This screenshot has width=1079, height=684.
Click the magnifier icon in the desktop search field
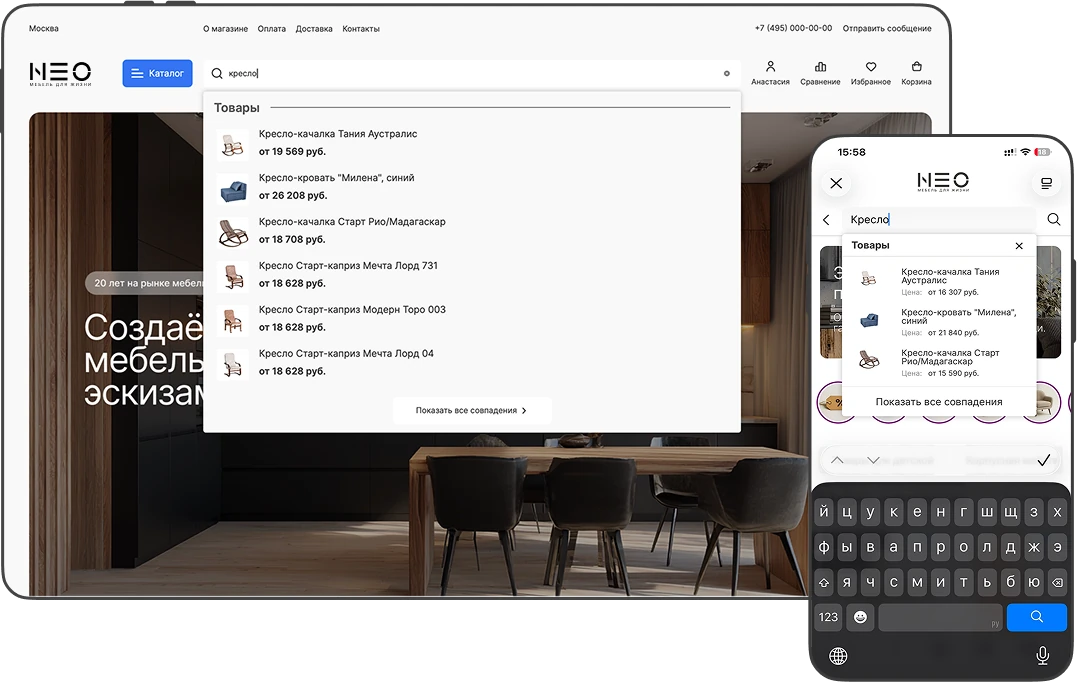coord(217,74)
